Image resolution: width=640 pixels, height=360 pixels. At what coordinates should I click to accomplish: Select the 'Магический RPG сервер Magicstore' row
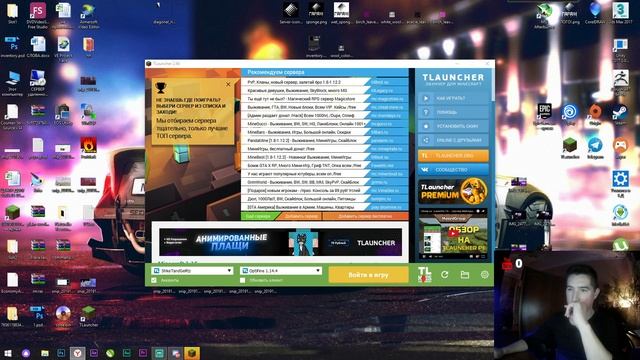click(x=324, y=99)
